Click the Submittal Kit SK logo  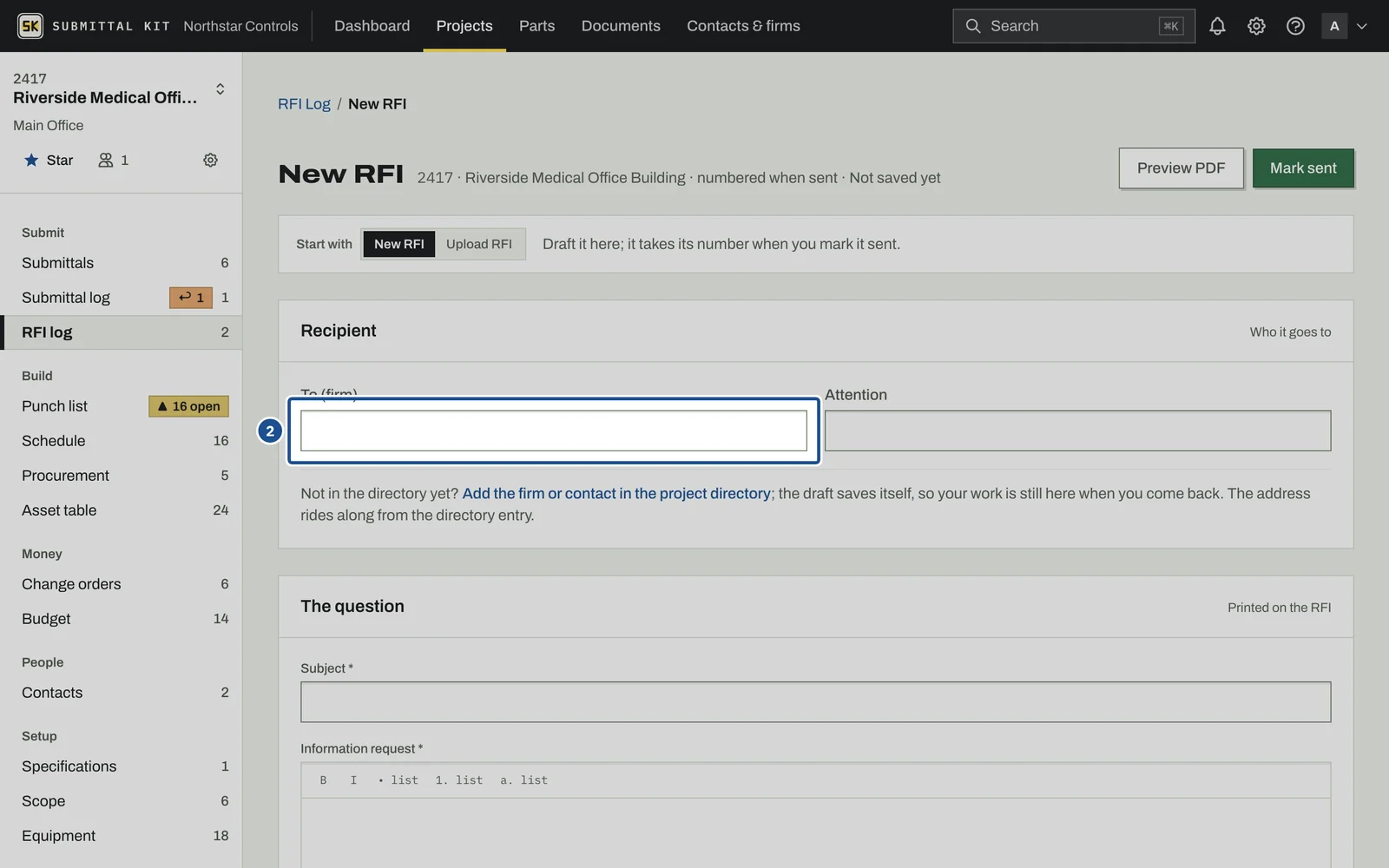coord(30,26)
